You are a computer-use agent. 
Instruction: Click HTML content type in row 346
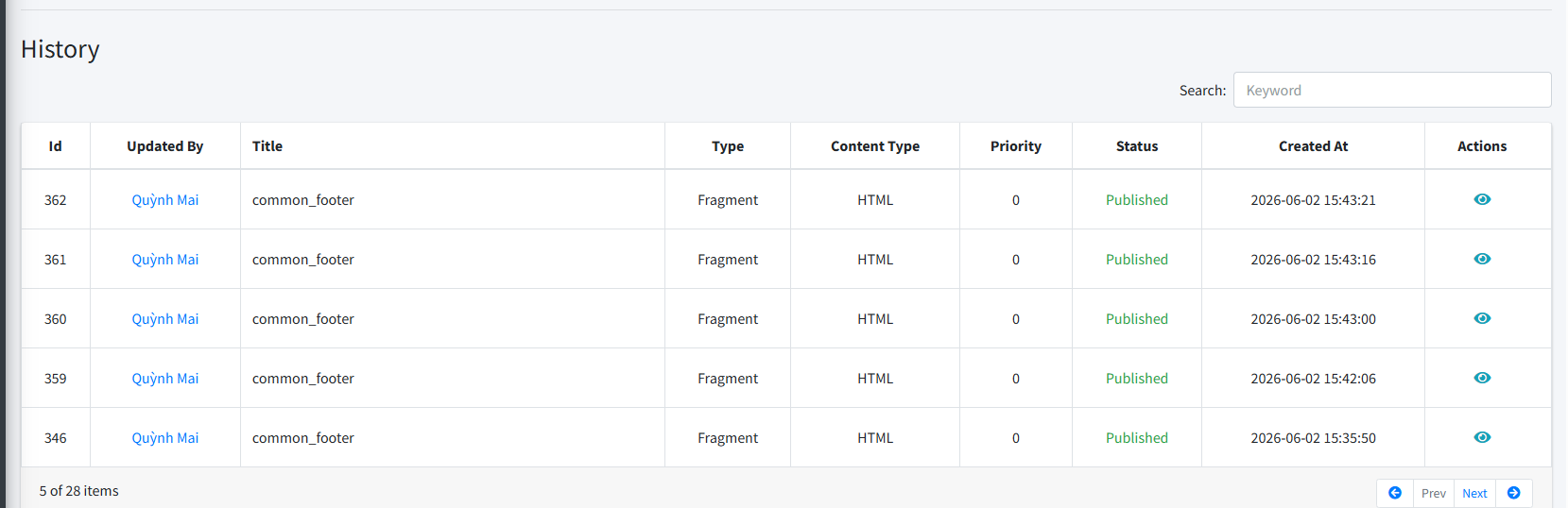tap(875, 438)
